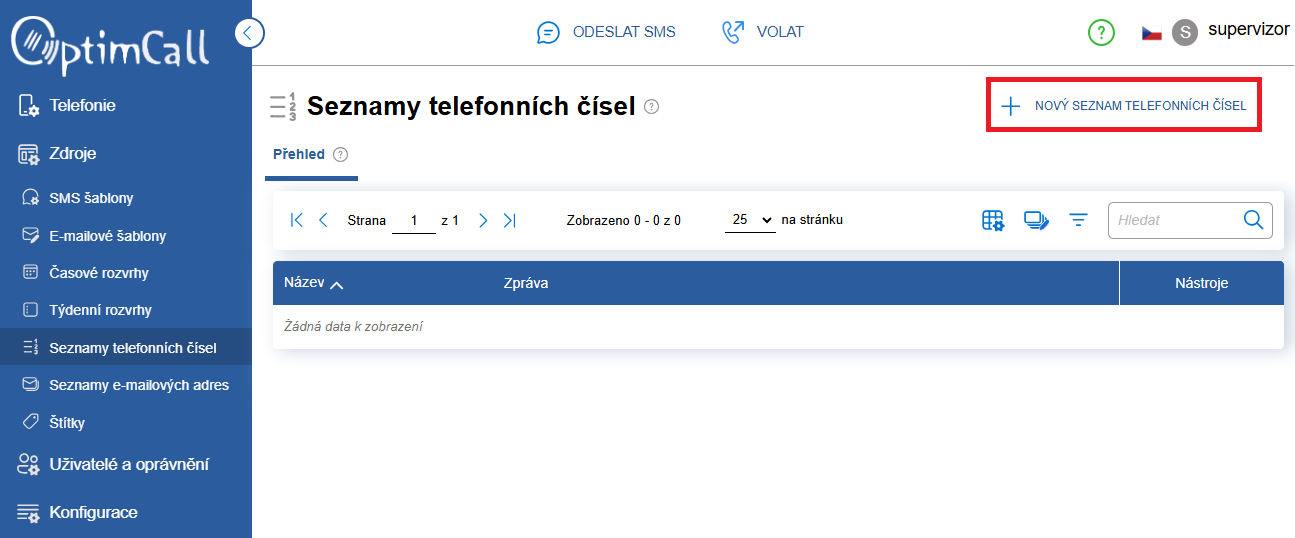The width and height of the screenshot is (1295, 538).
Task: Go to the first page arrow
Action: 296,220
